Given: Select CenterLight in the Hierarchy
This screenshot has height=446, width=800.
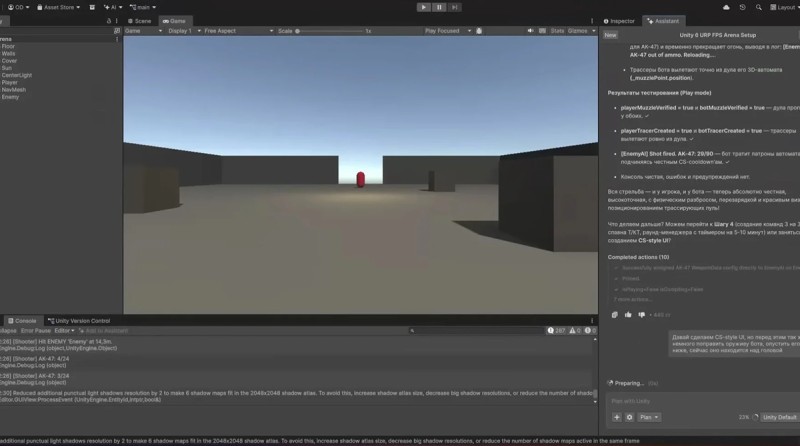Looking at the screenshot, I should [x=17, y=75].
